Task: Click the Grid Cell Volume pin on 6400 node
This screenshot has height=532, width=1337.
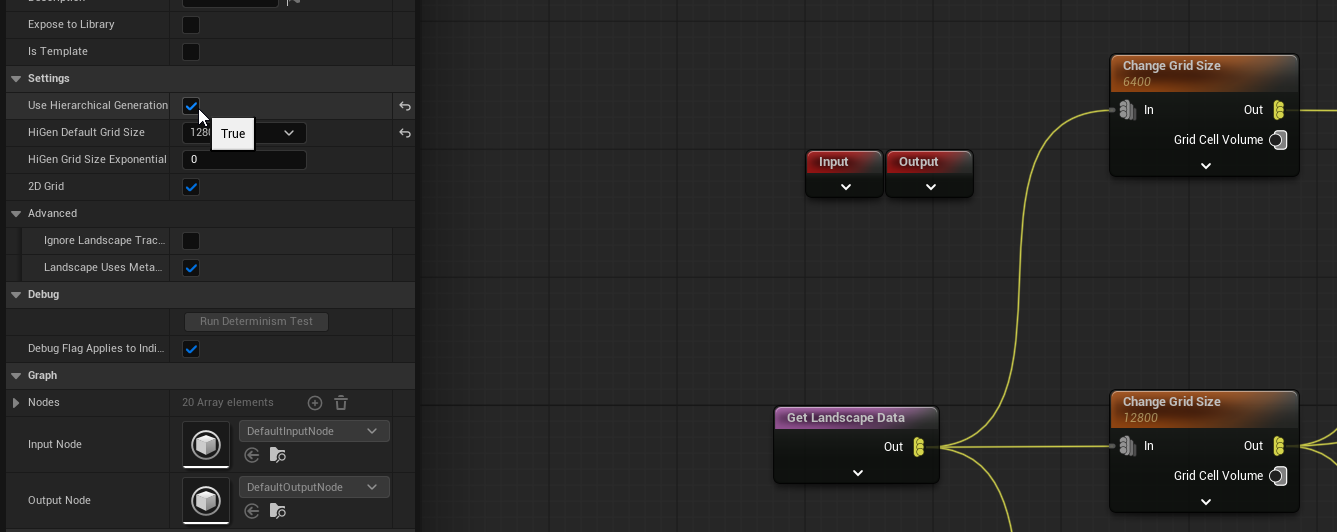Action: pos(1277,140)
